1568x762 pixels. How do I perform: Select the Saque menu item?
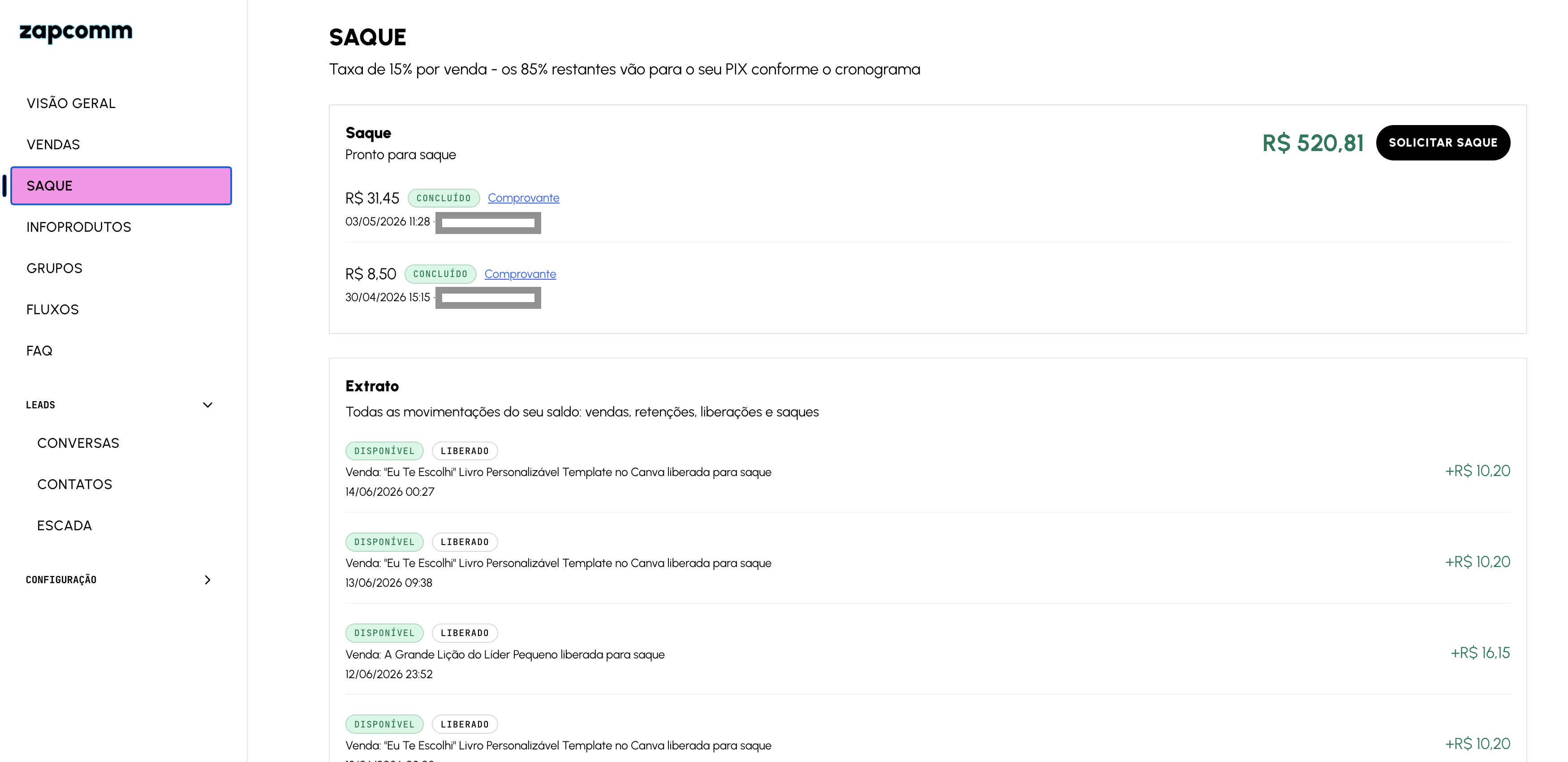click(x=121, y=186)
